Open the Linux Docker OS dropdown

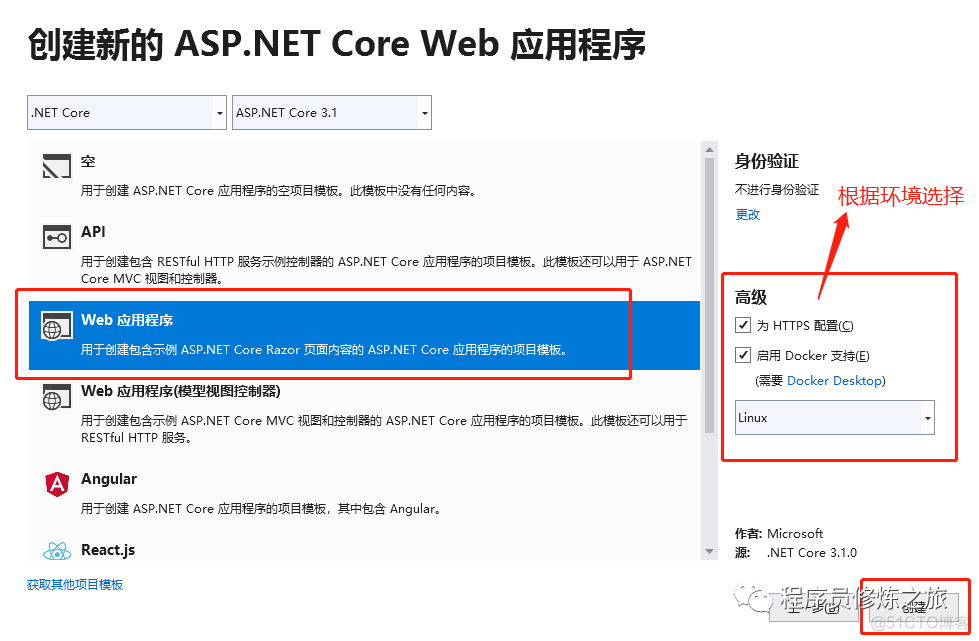(x=928, y=417)
